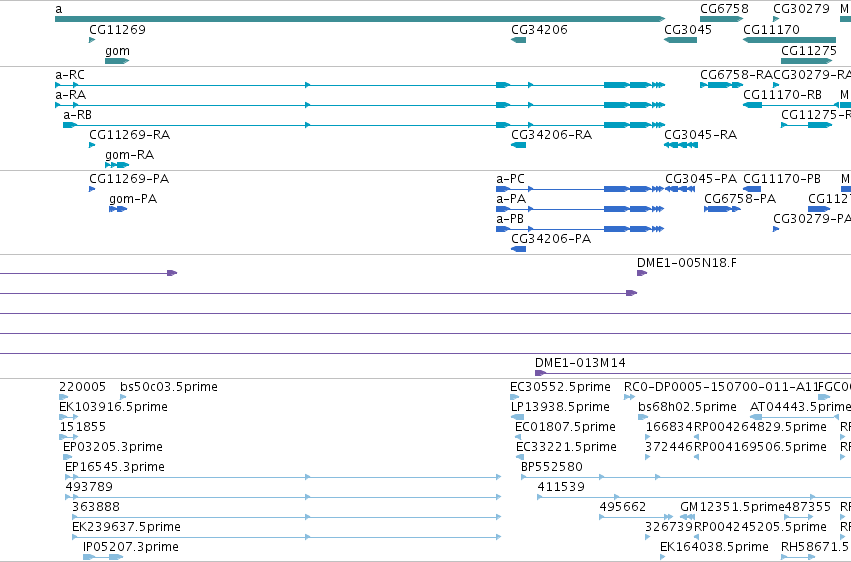The image size is (851, 562).
Task: Select EST 495662
Action: tap(636, 518)
